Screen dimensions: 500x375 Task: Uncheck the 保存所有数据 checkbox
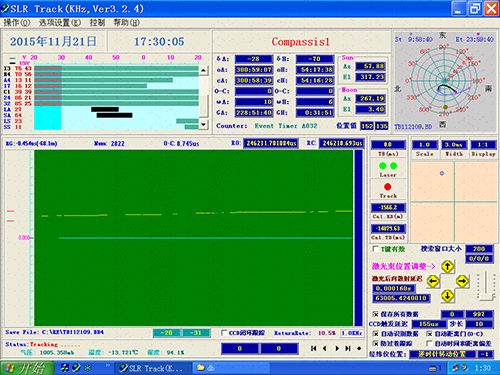[x=375, y=314]
